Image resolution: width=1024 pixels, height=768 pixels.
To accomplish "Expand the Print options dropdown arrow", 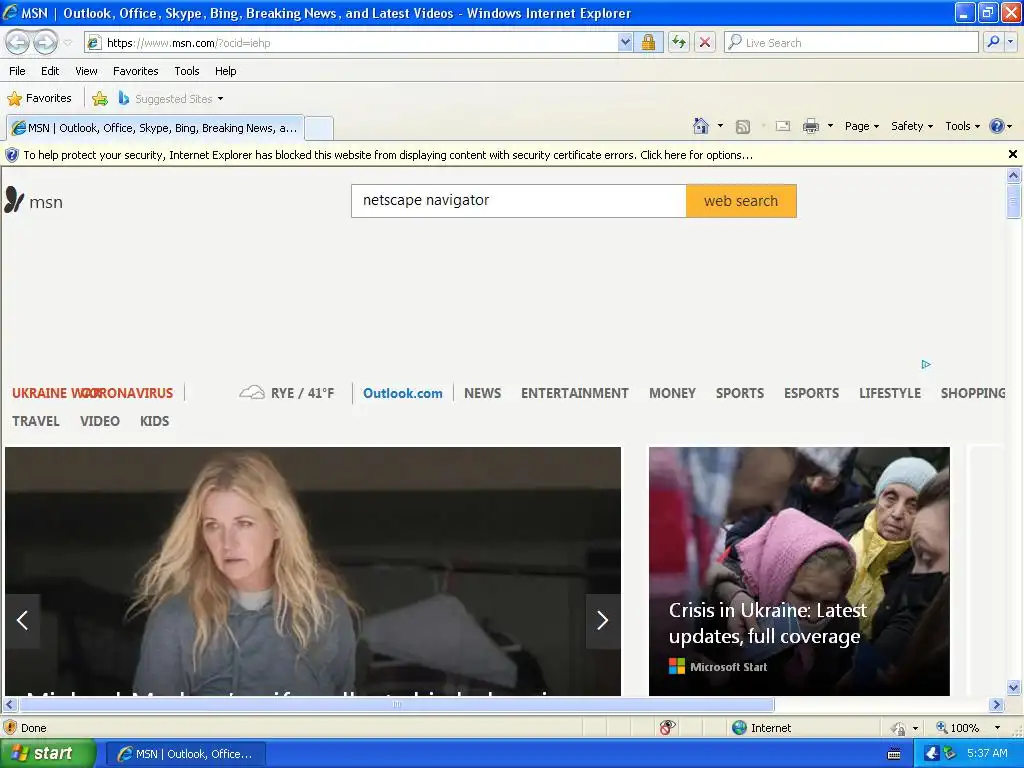I will (x=830, y=126).
